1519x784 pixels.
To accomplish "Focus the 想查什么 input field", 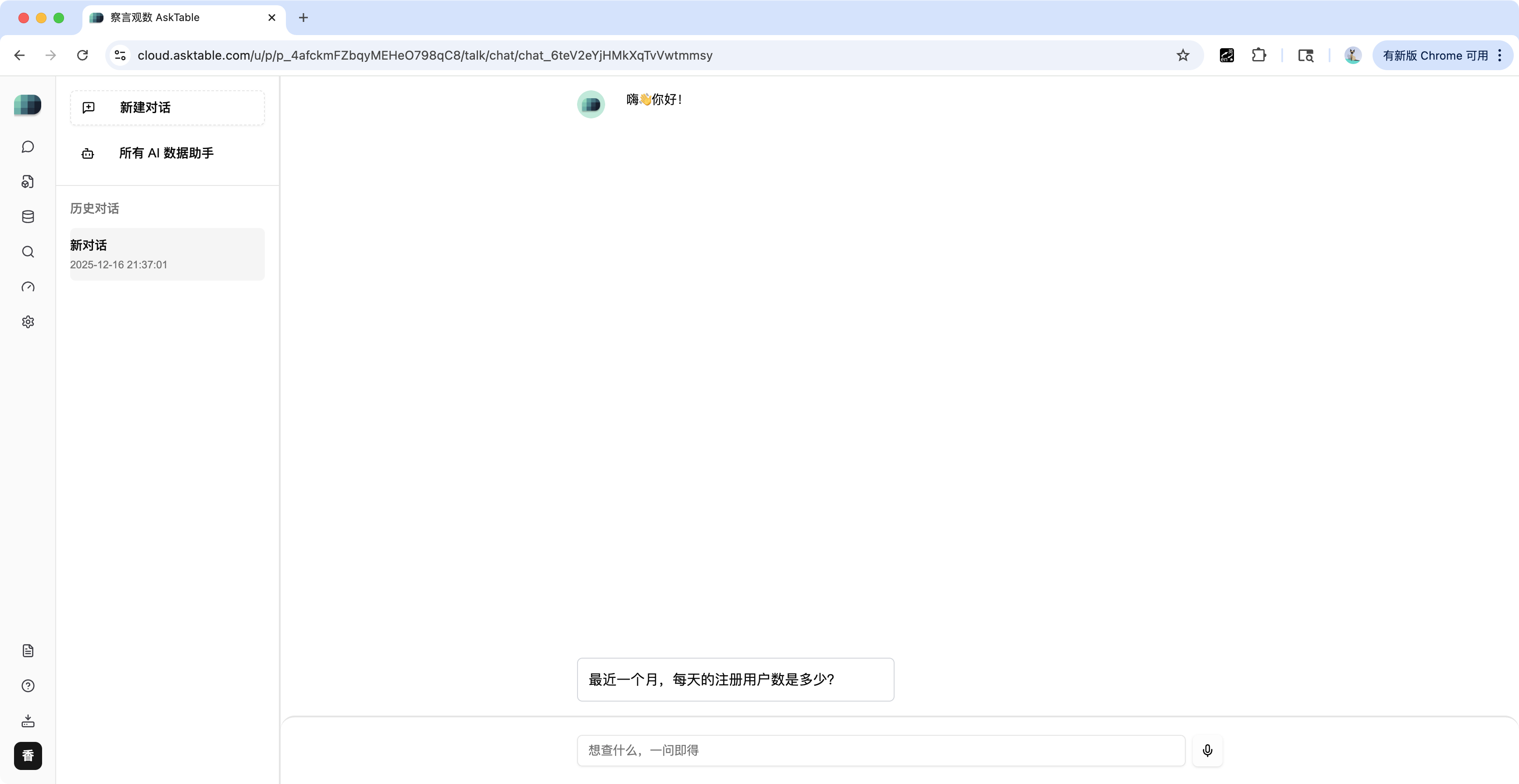I will pos(881,750).
